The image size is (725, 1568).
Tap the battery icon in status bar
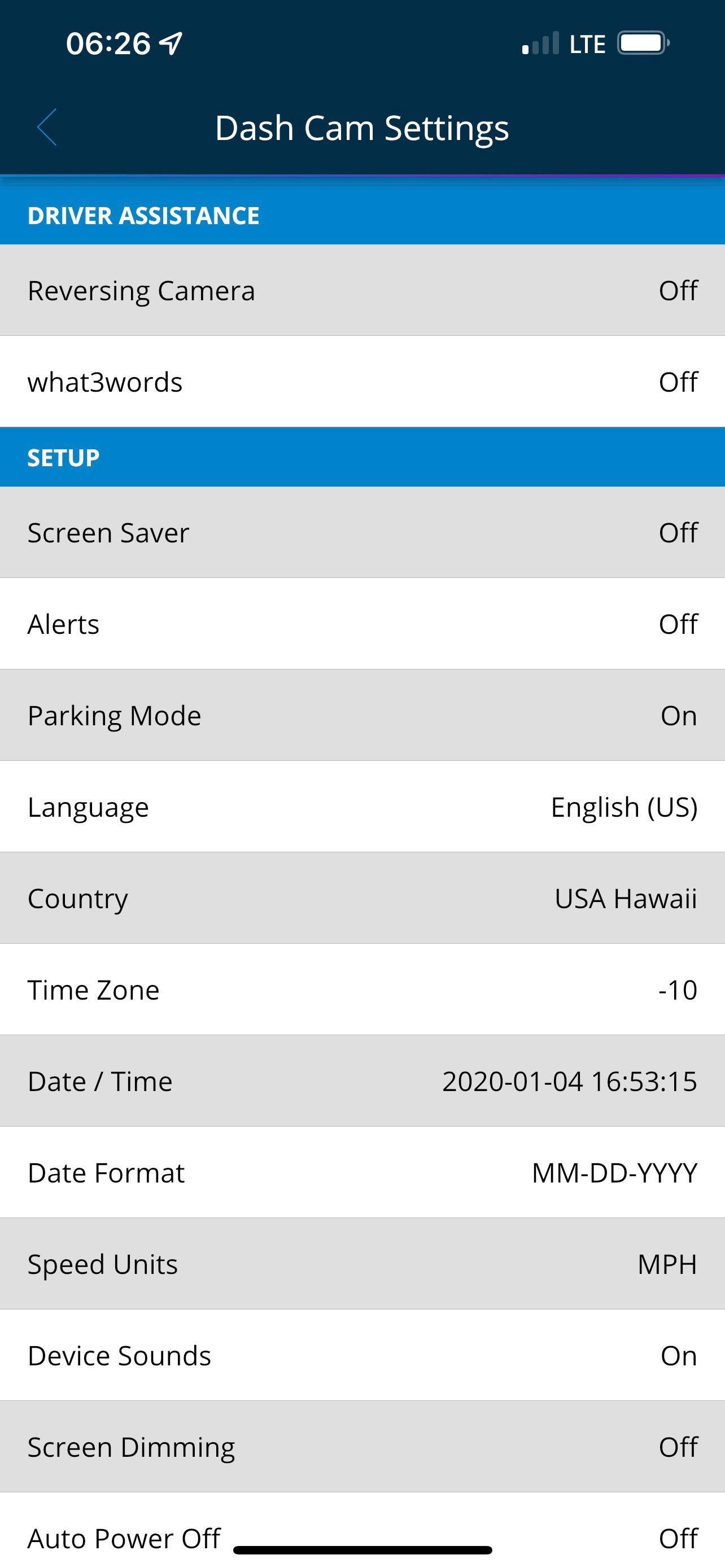(x=643, y=43)
